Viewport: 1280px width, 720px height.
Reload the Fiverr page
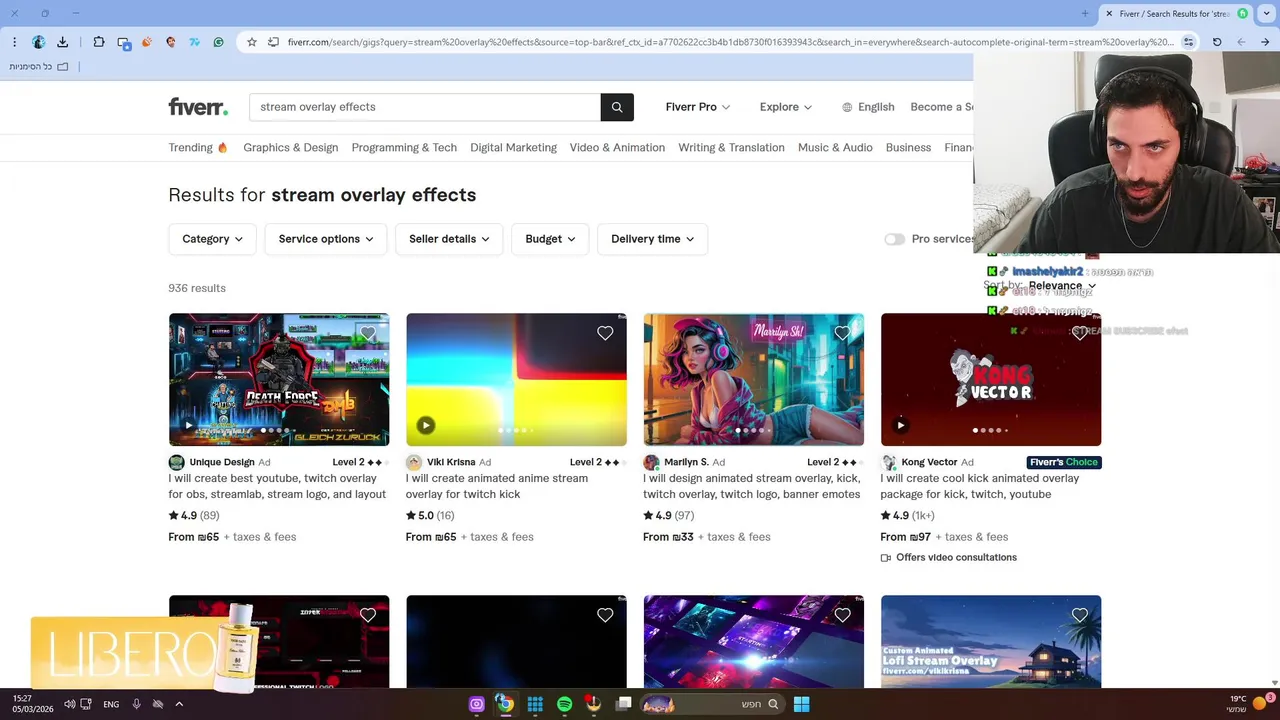coord(1217,42)
